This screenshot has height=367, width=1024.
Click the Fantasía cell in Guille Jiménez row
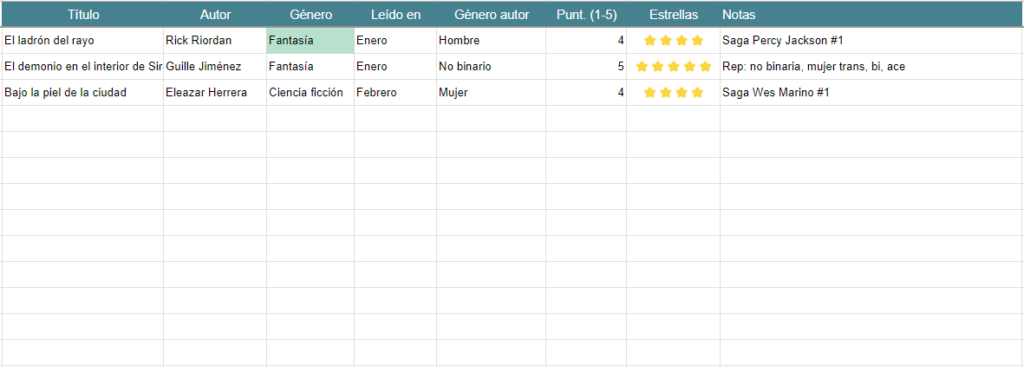310,67
